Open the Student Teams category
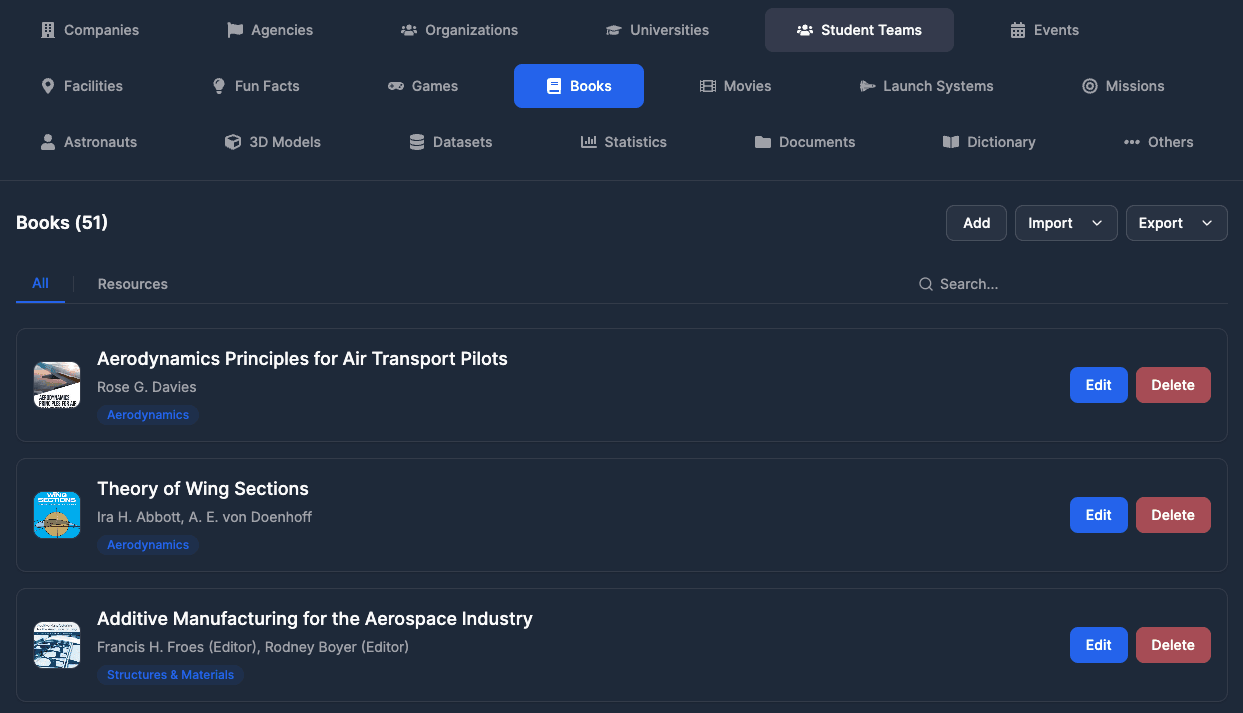 point(859,30)
